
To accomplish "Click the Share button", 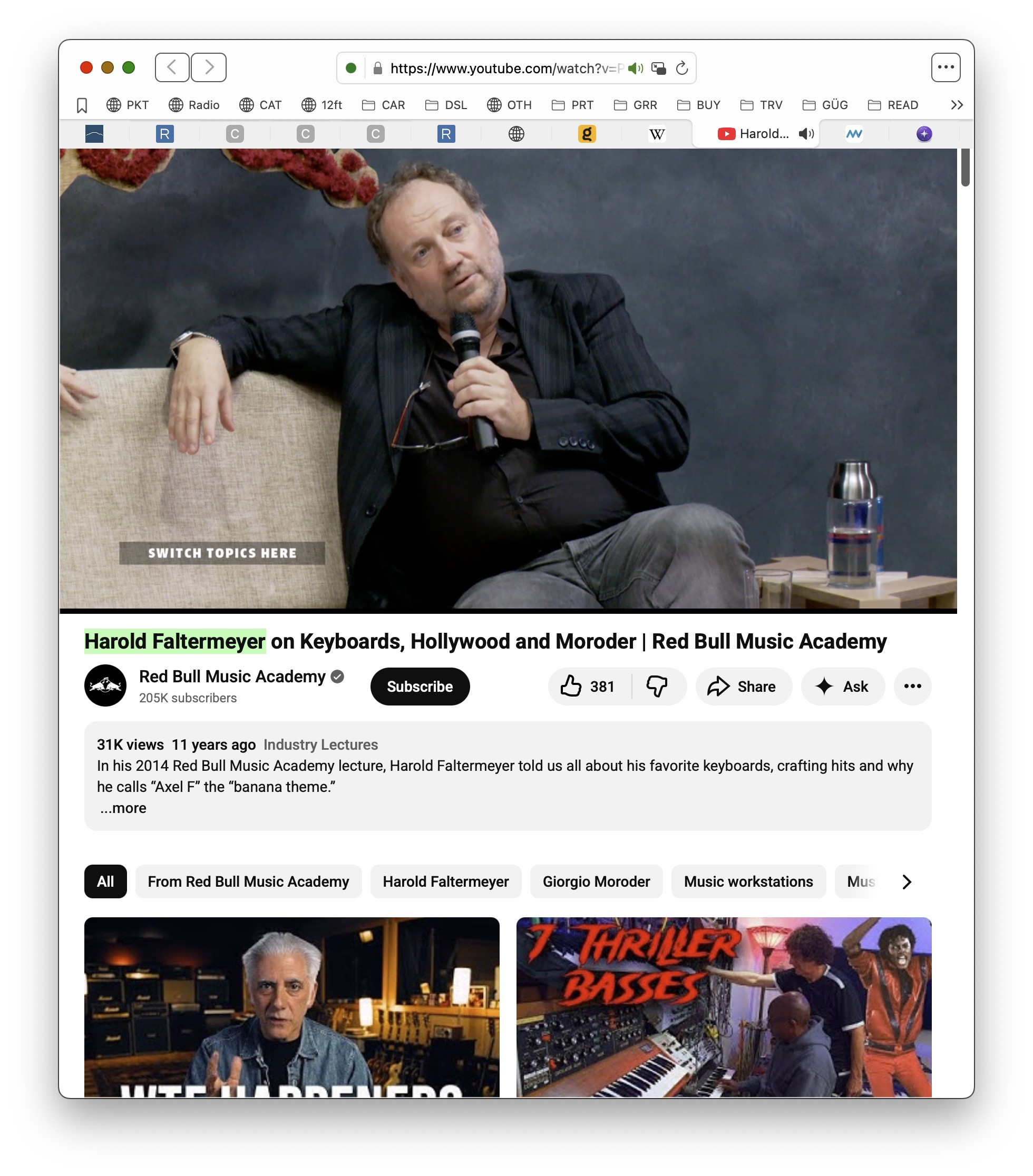I will [743, 687].
